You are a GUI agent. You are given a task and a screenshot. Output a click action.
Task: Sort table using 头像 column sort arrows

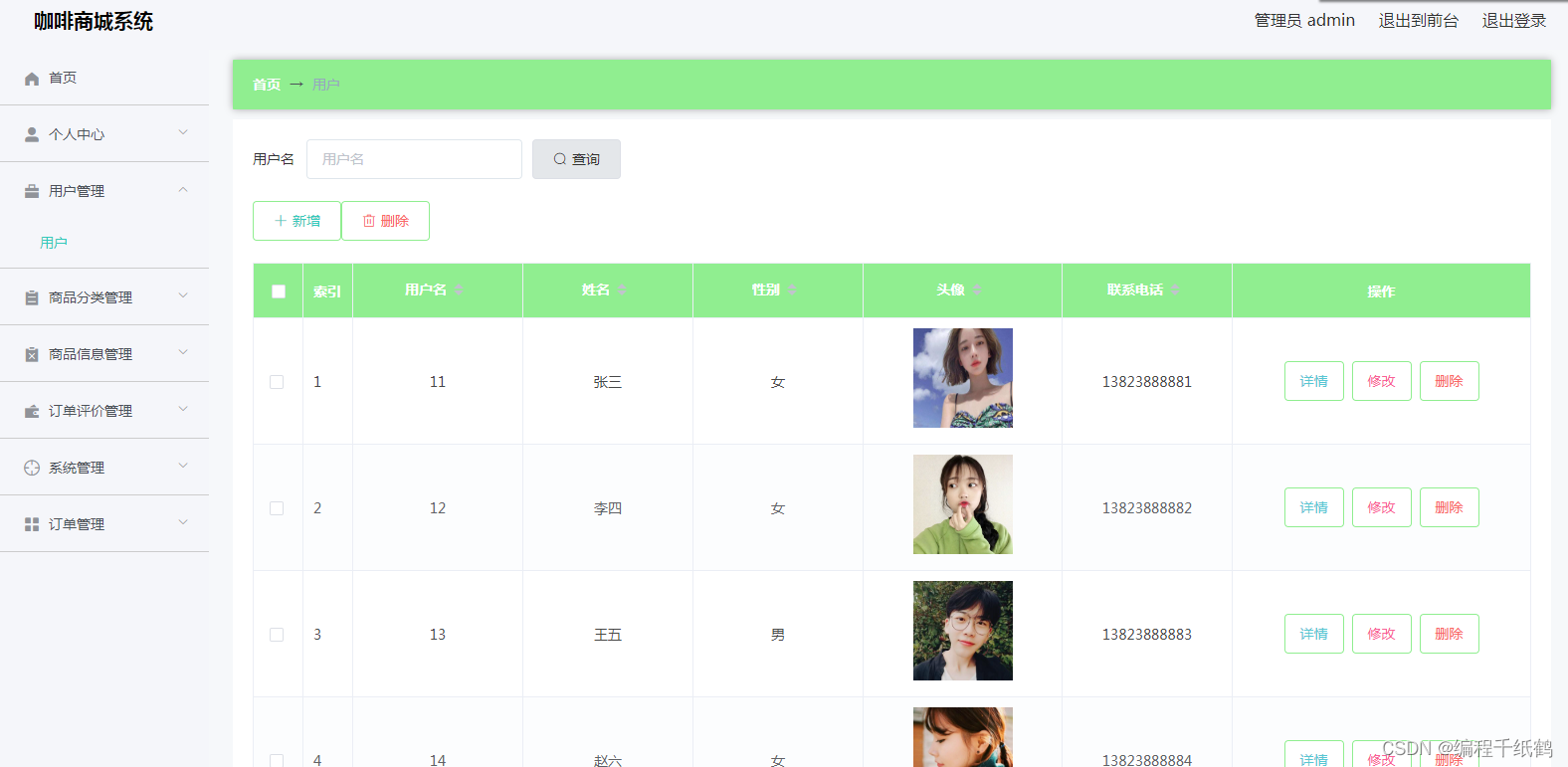[977, 289]
